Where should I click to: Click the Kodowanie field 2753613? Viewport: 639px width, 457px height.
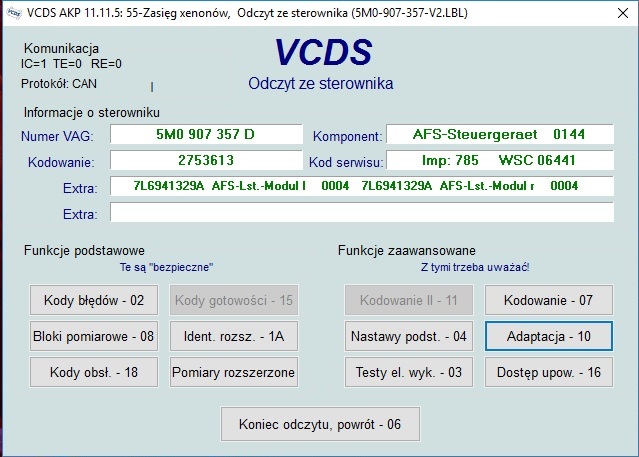tap(206, 160)
